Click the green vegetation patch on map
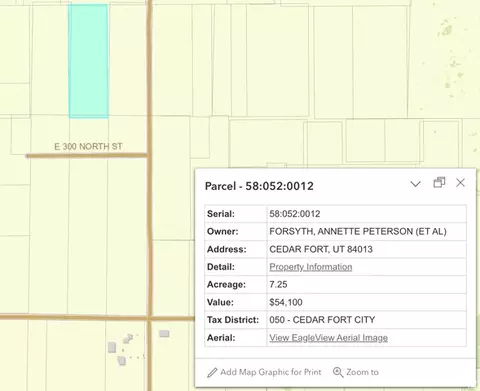Screen dimensions: 480x391 [446, 30]
